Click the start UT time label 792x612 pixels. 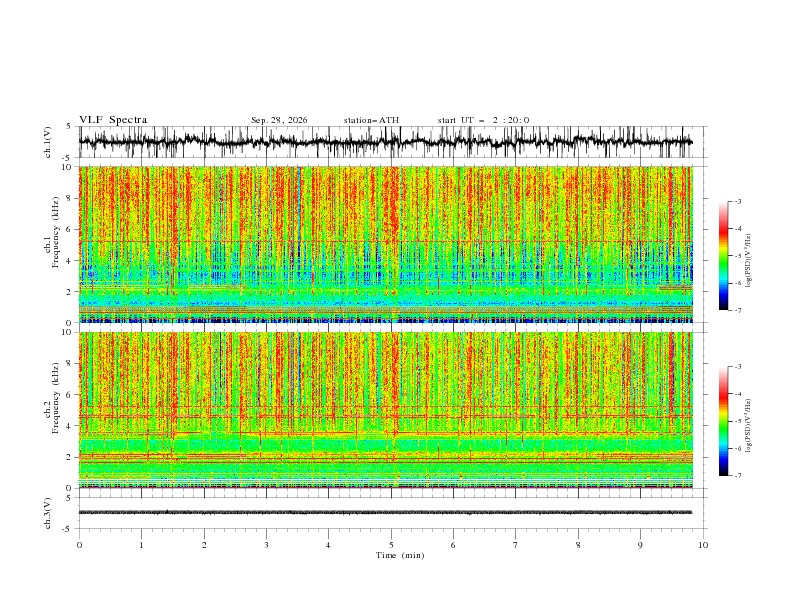point(483,120)
